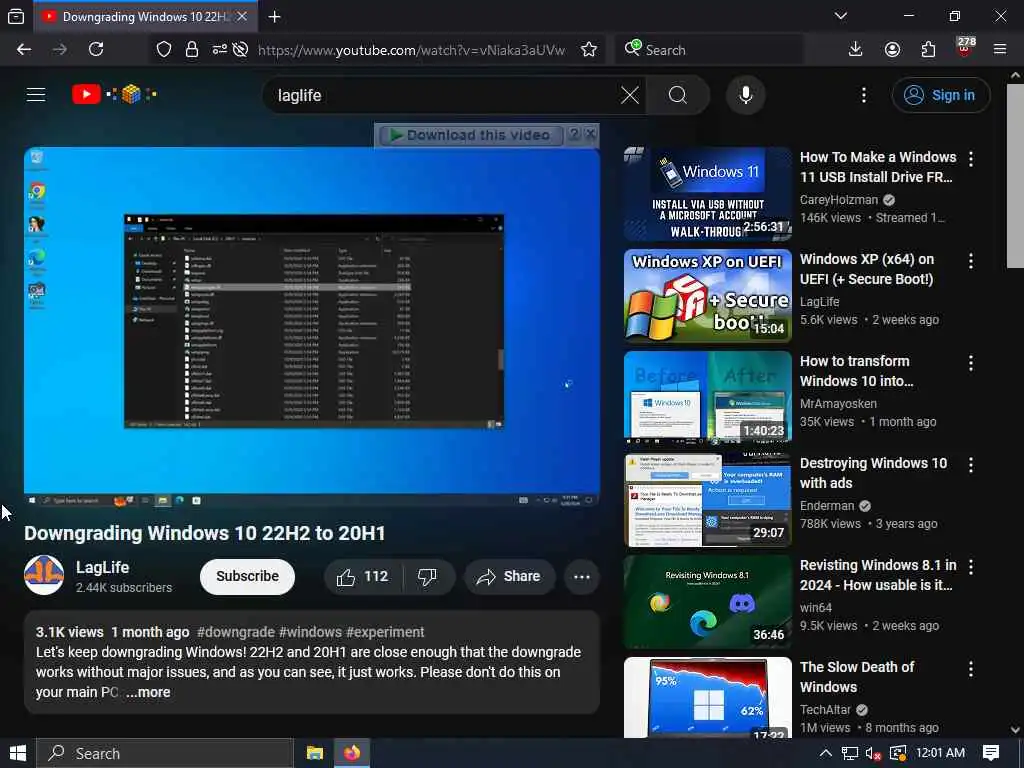Open extensions puzzle icon
Image resolution: width=1024 pixels, height=768 pixels.
[x=928, y=50]
